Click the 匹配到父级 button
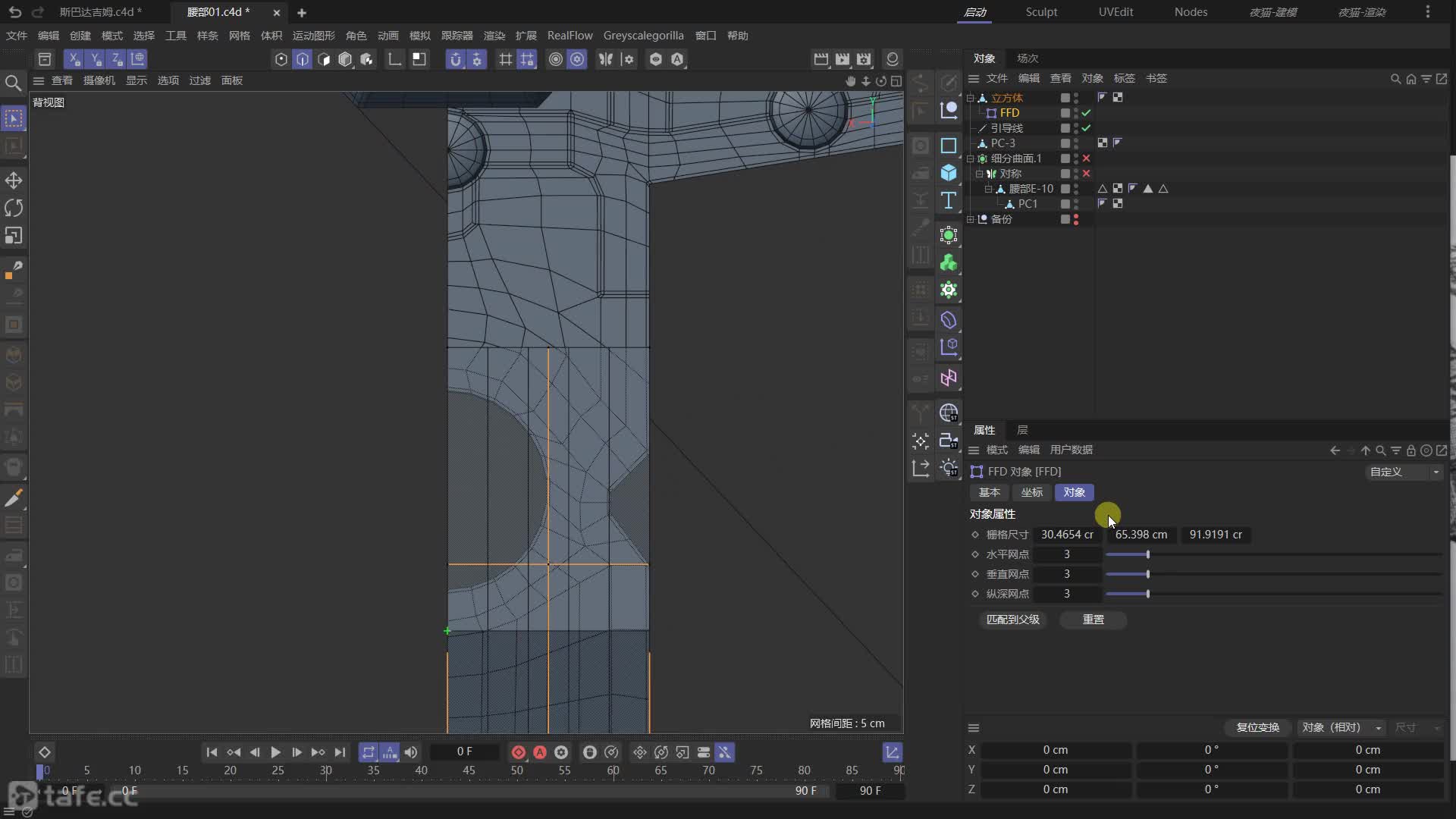 click(x=1012, y=620)
